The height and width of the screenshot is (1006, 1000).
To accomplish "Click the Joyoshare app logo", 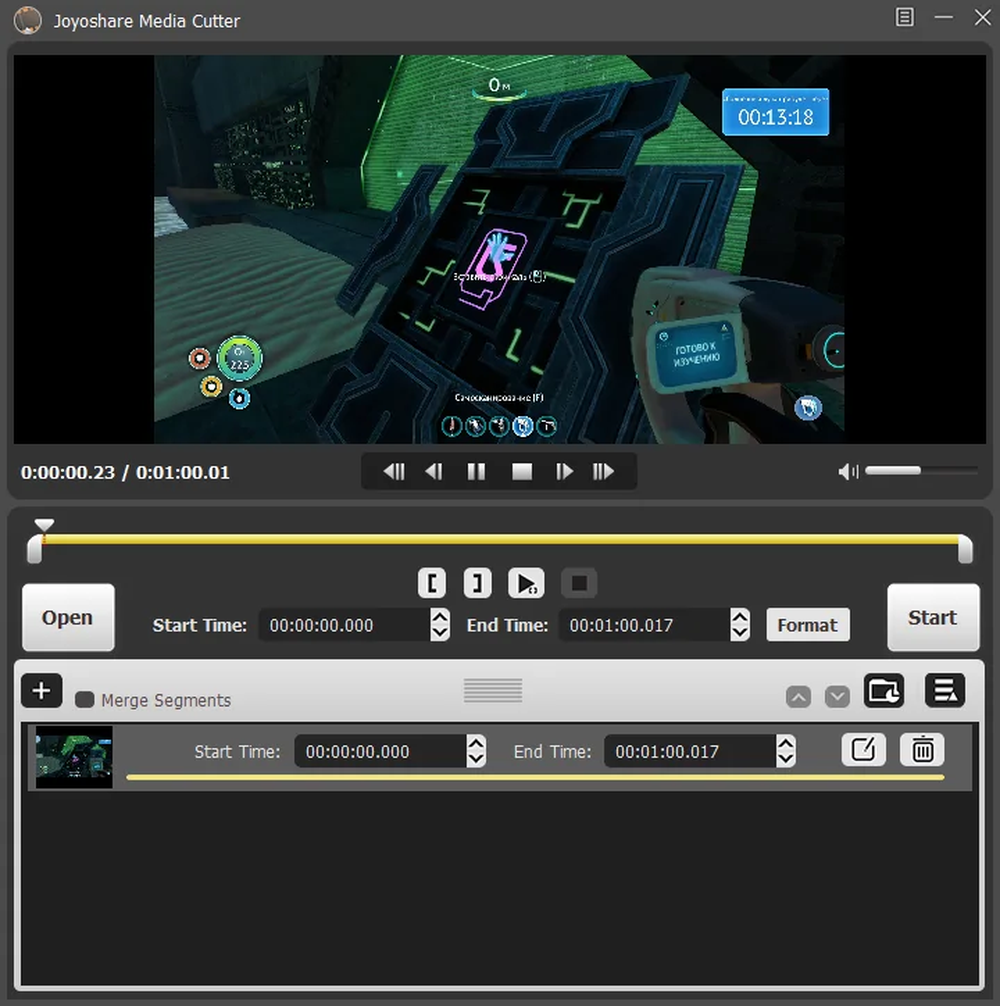I will 28,21.
